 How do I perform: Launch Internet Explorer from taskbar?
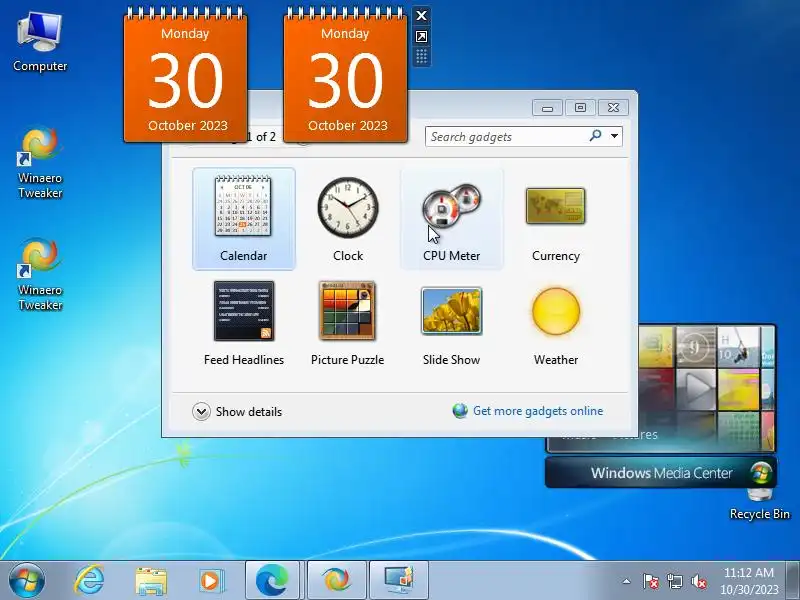89,580
